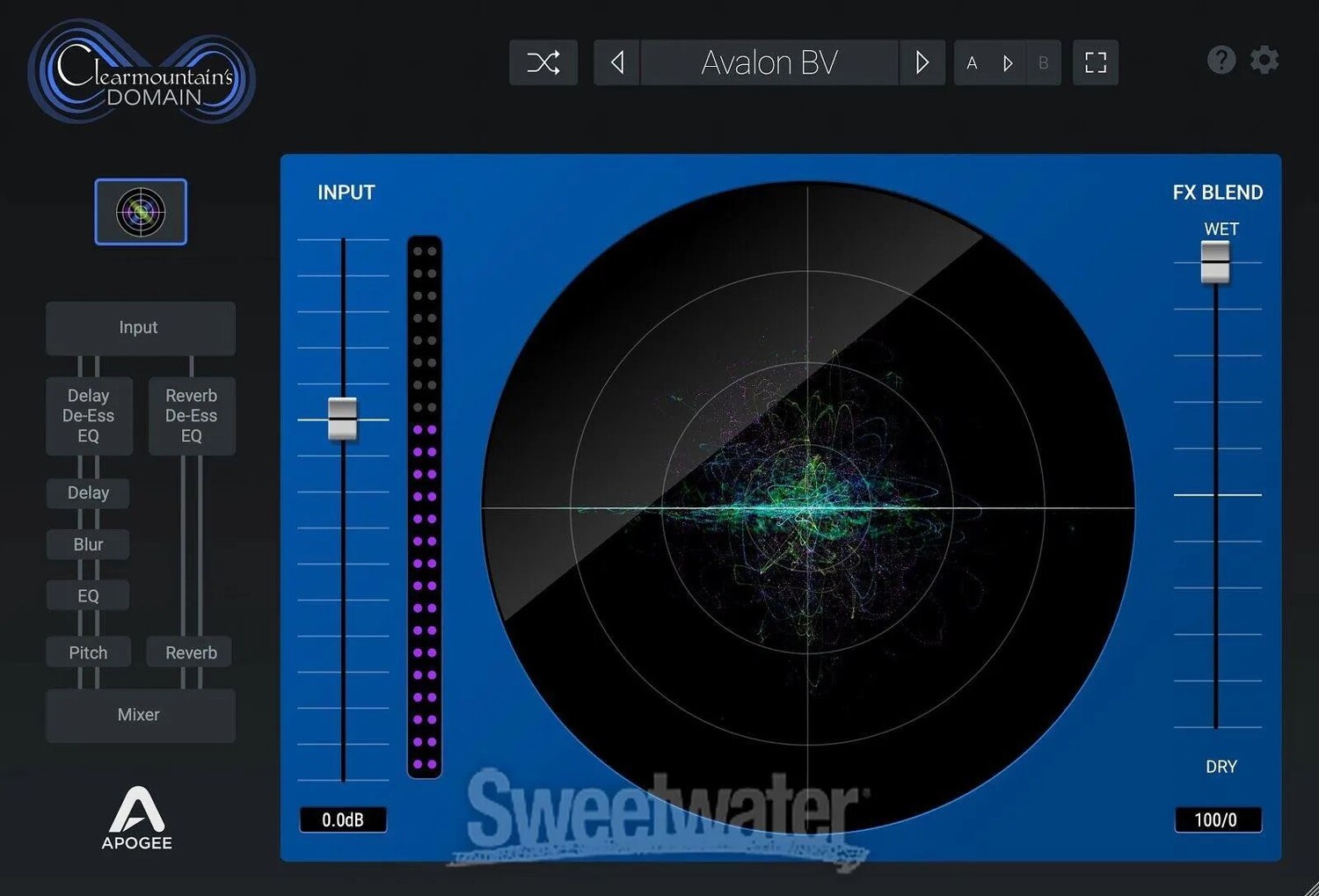The height and width of the screenshot is (896, 1319).
Task: Toggle full screen view
Action: (1096, 62)
